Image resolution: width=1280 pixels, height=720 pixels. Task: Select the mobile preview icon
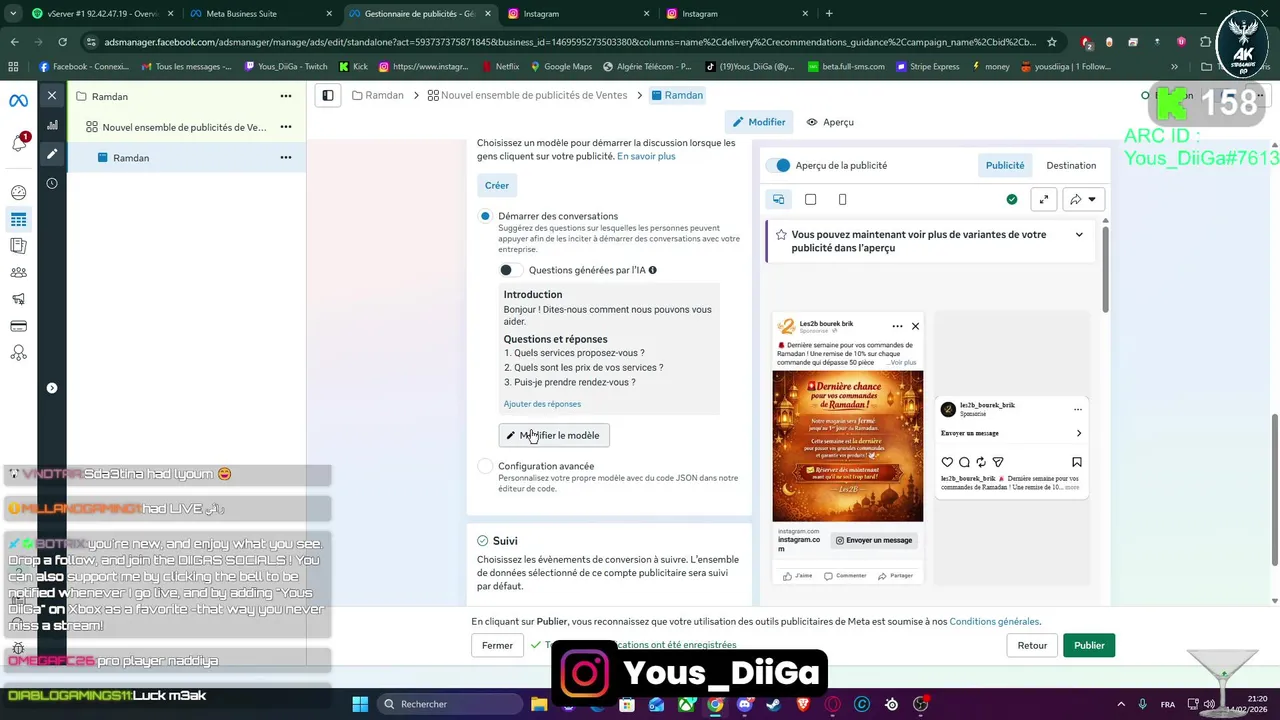click(x=842, y=199)
